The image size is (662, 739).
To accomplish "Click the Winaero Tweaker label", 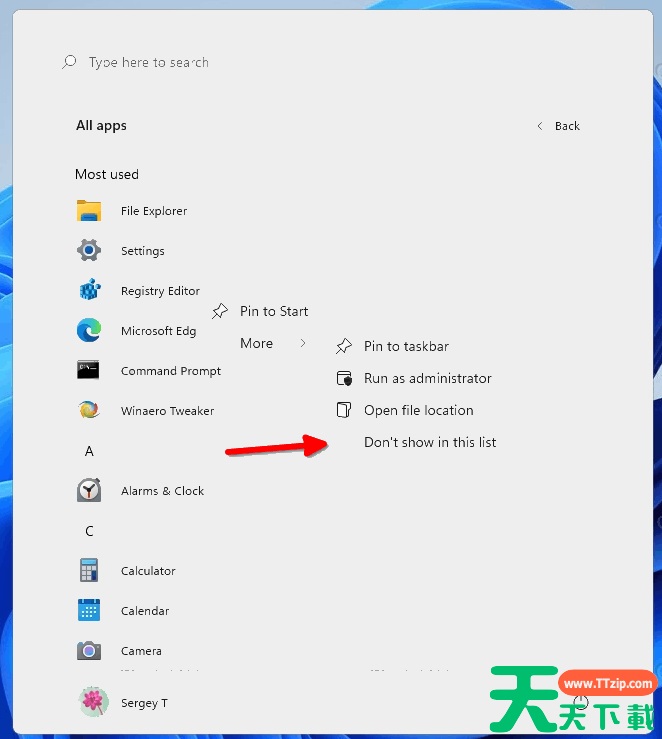I will pos(167,411).
